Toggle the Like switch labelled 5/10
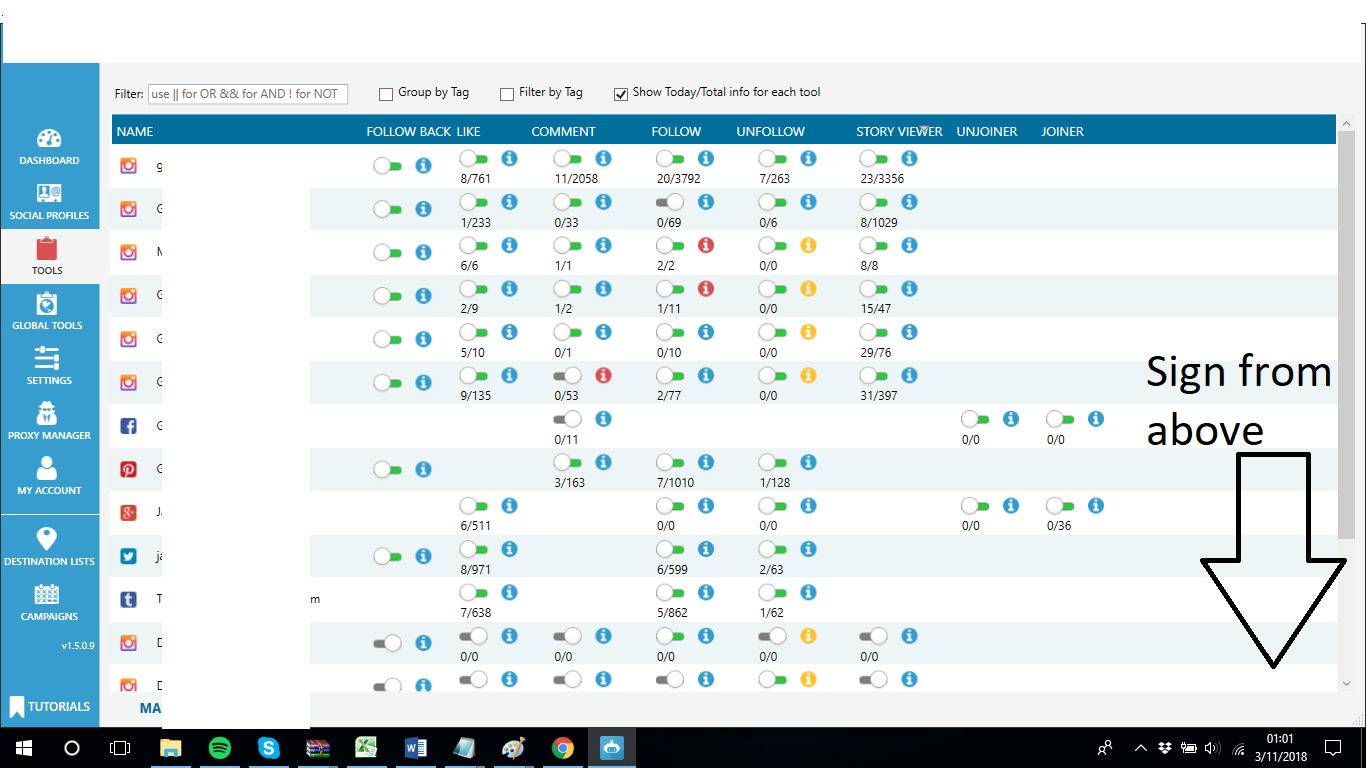Screen dimensions: 1366x768 (474, 332)
